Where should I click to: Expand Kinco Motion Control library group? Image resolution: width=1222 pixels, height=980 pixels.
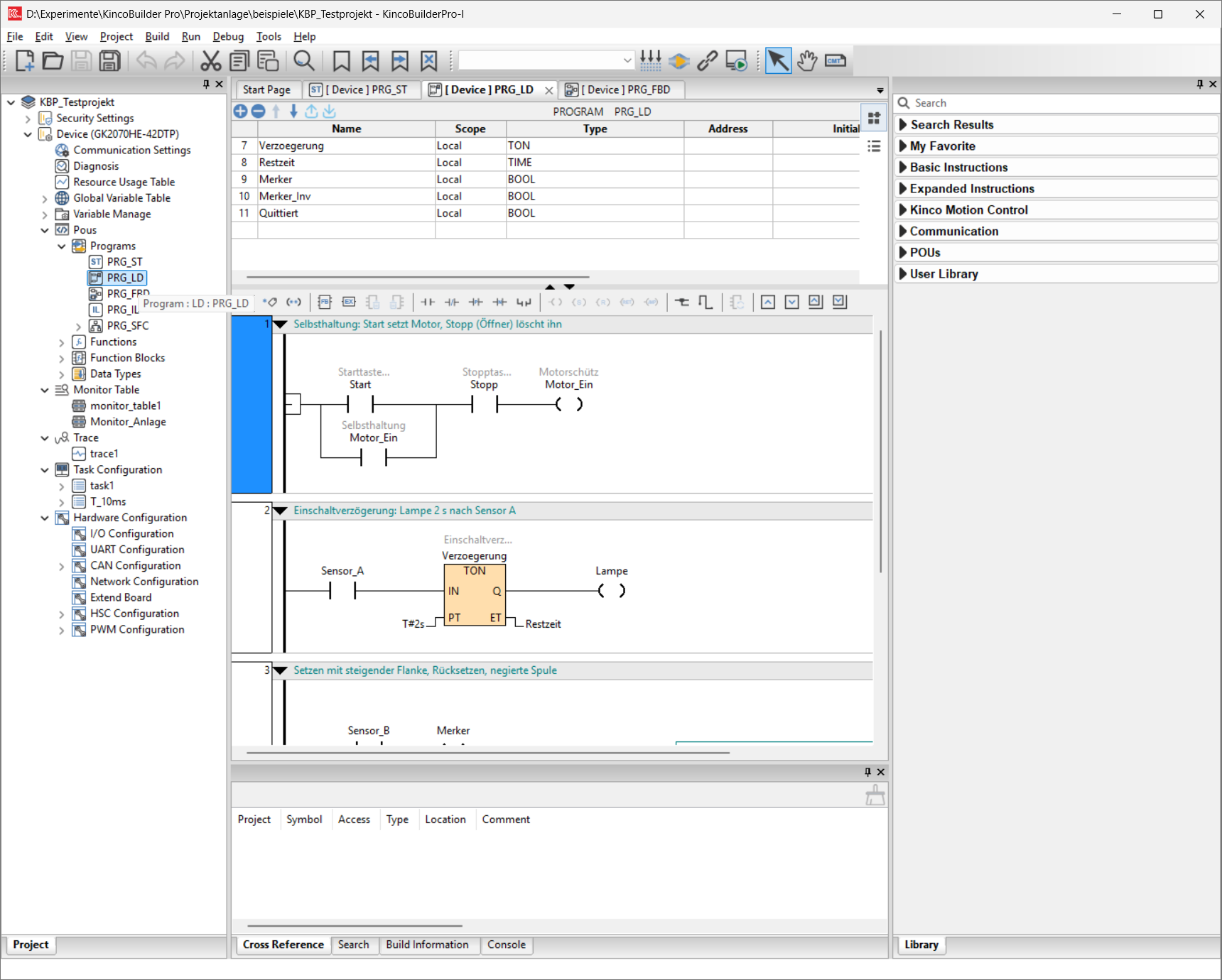[903, 210]
